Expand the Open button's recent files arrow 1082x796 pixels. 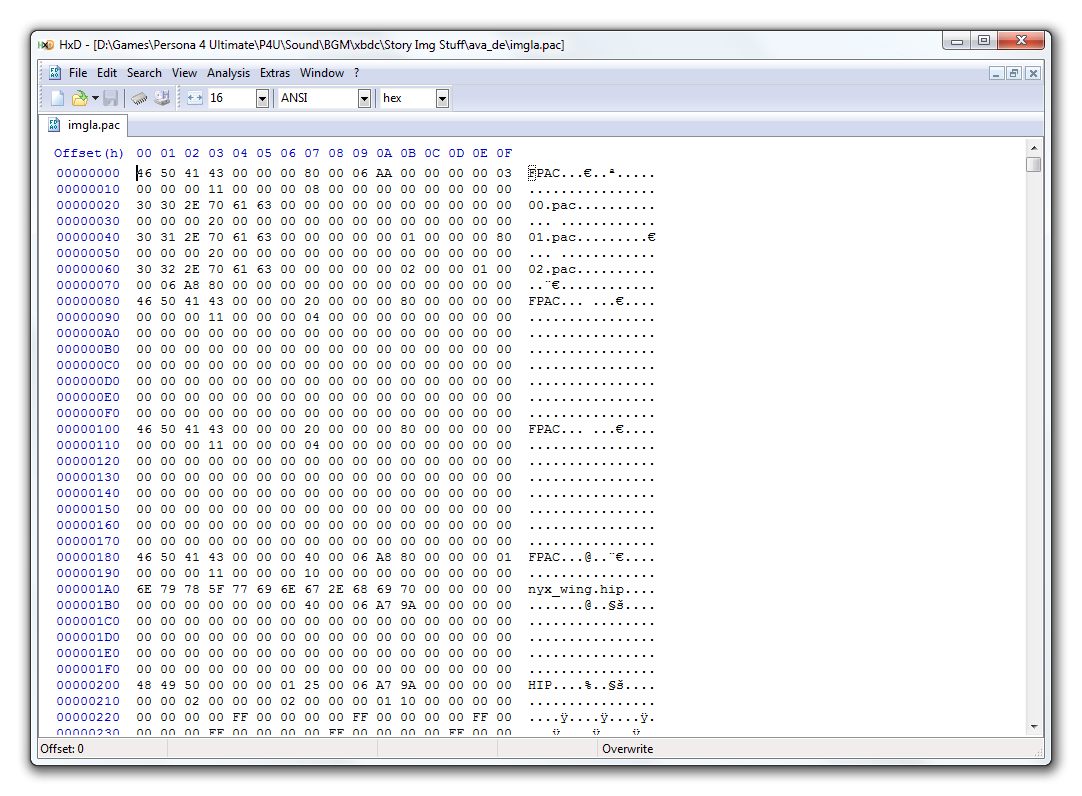95,99
